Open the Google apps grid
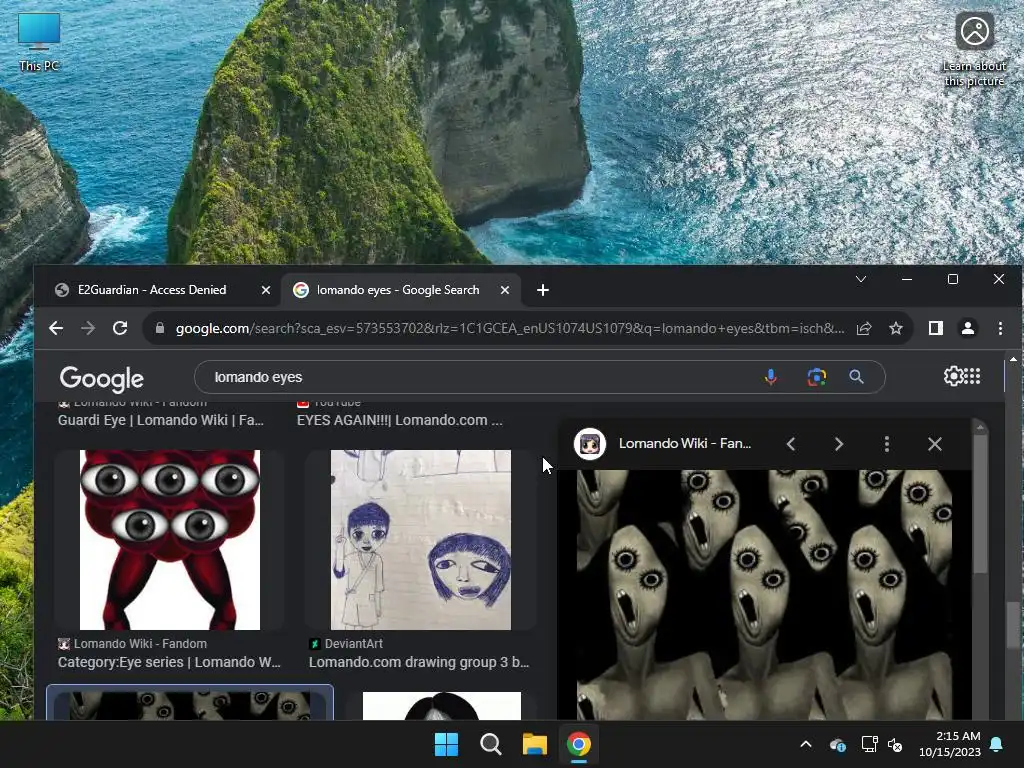This screenshot has height=768, width=1024. (972, 376)
